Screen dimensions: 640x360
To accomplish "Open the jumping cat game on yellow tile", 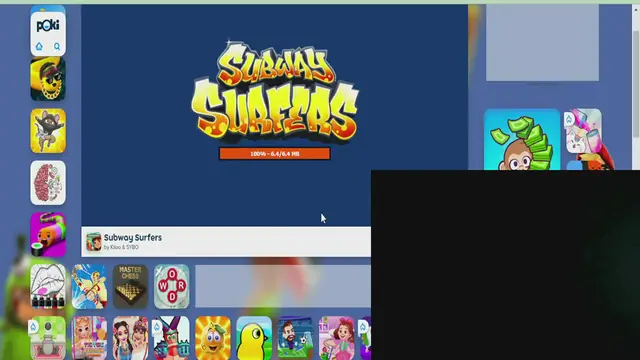I will click(x=48, y=131).
